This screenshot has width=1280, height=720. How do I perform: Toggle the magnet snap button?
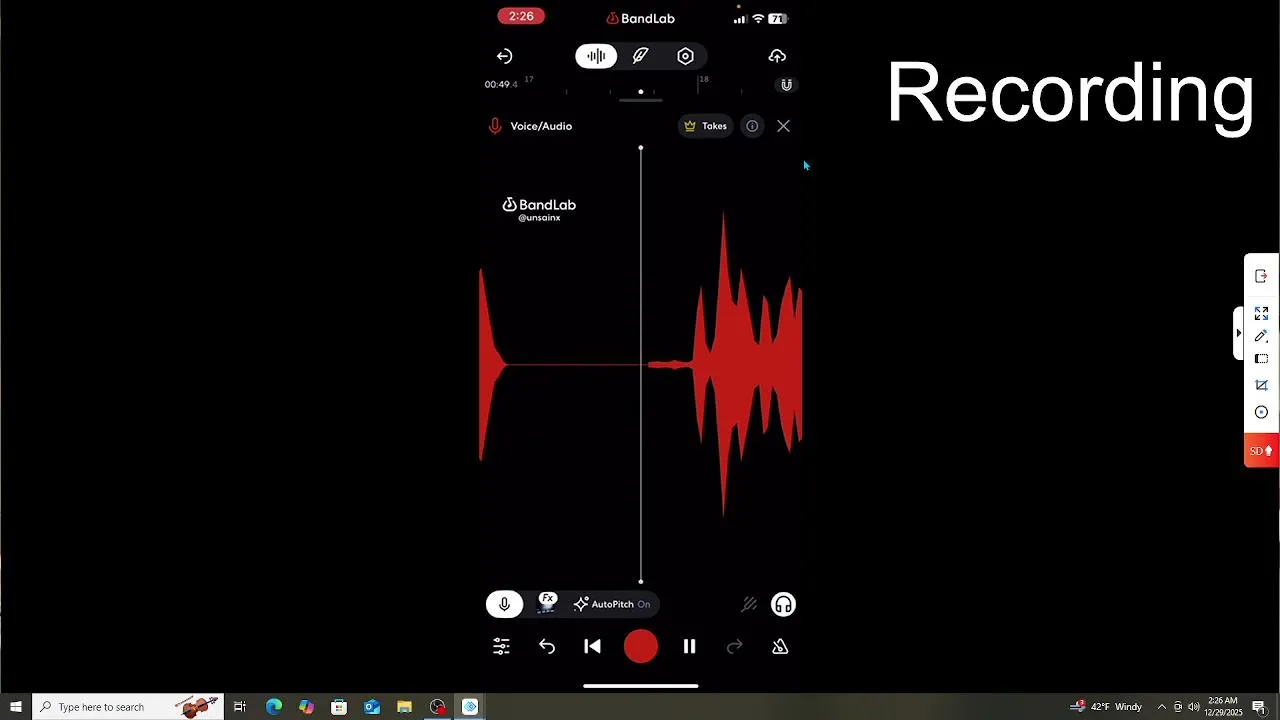[x=786, y=85]
